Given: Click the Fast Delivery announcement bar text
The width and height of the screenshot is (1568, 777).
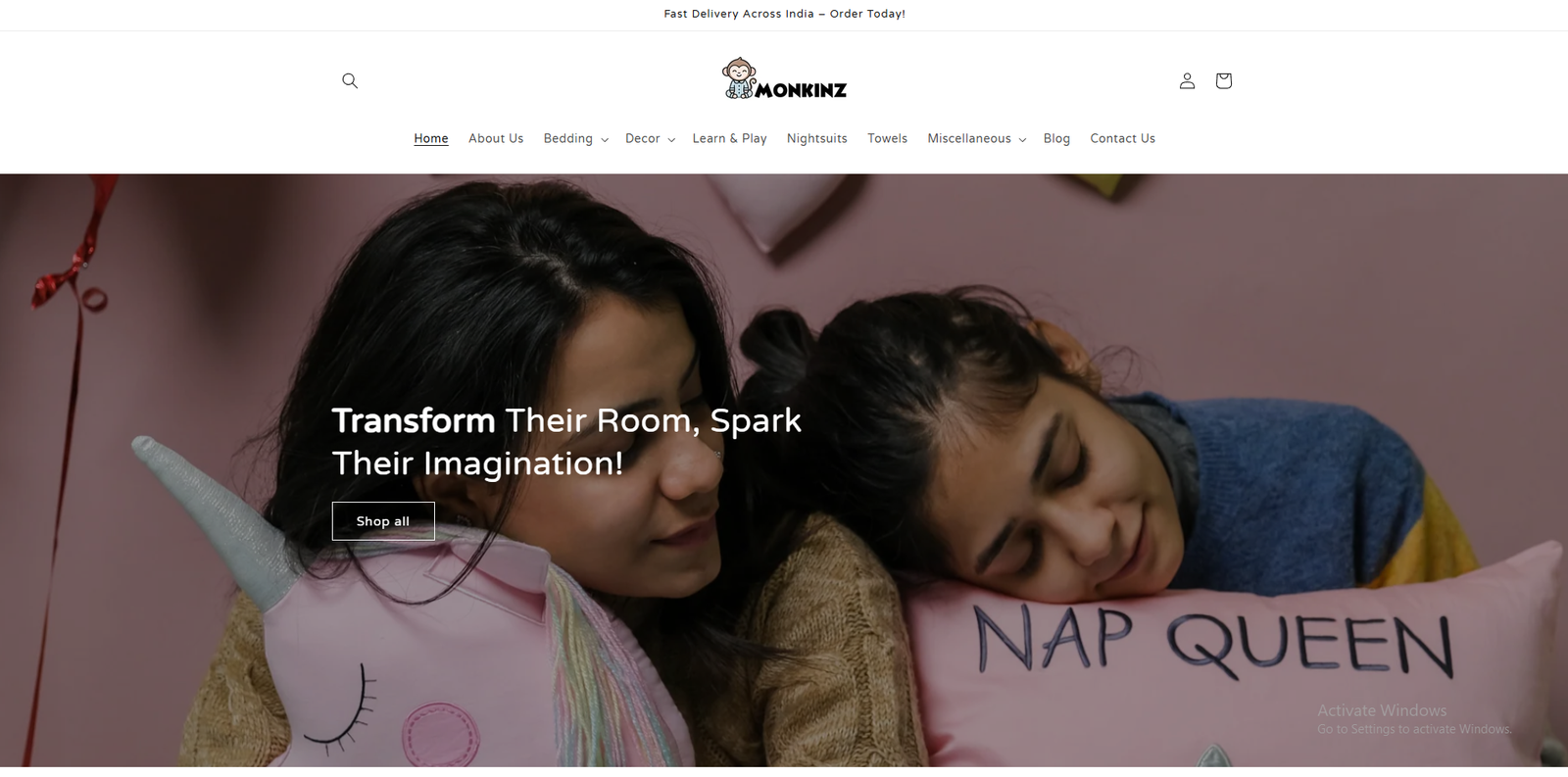Looking at the screenshot, I should click(784, 14).
